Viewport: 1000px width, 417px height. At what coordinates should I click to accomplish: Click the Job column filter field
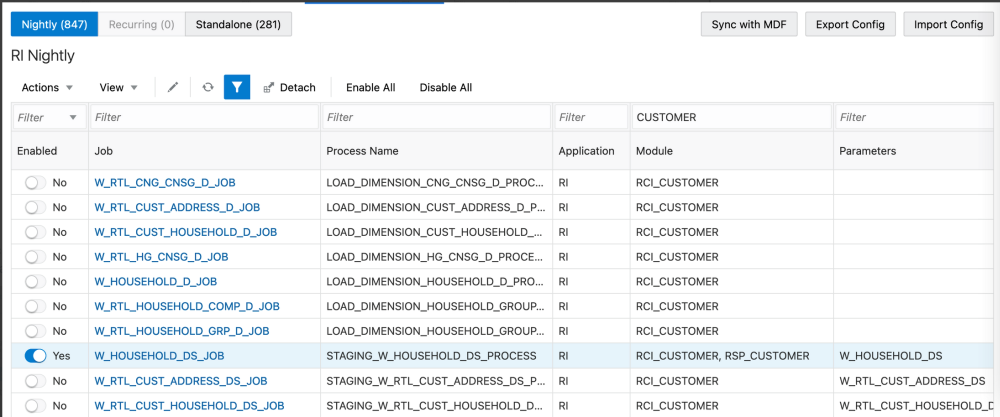click(x=204, y=117)
